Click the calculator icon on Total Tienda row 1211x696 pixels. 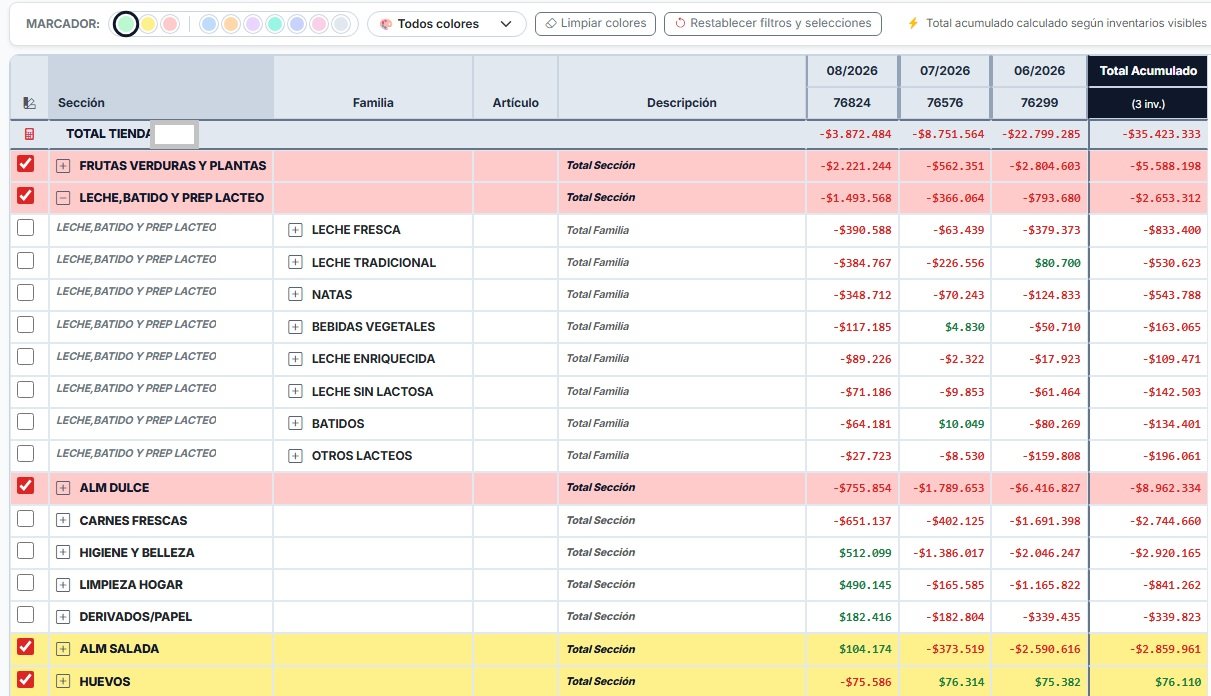click(x=29, y=134)
